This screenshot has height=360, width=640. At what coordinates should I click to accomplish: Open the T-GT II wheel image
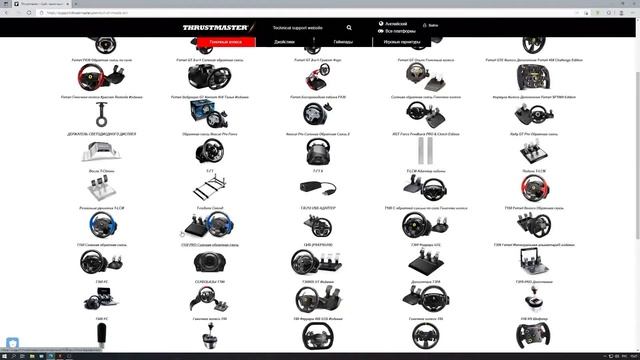point(318,151)
